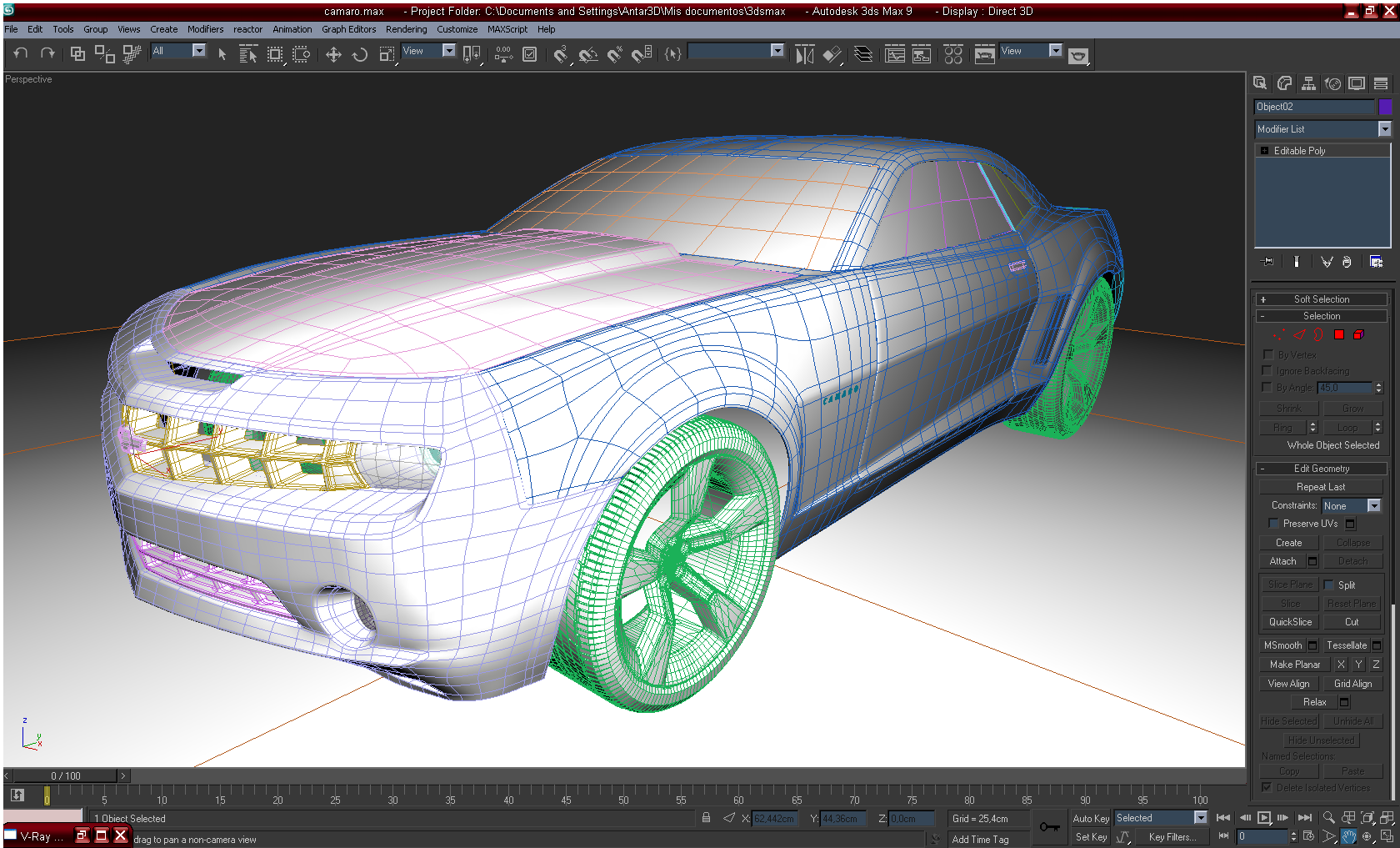Click the Quick Render teapot icon
1400x848 pixels.
point(1078,55)
